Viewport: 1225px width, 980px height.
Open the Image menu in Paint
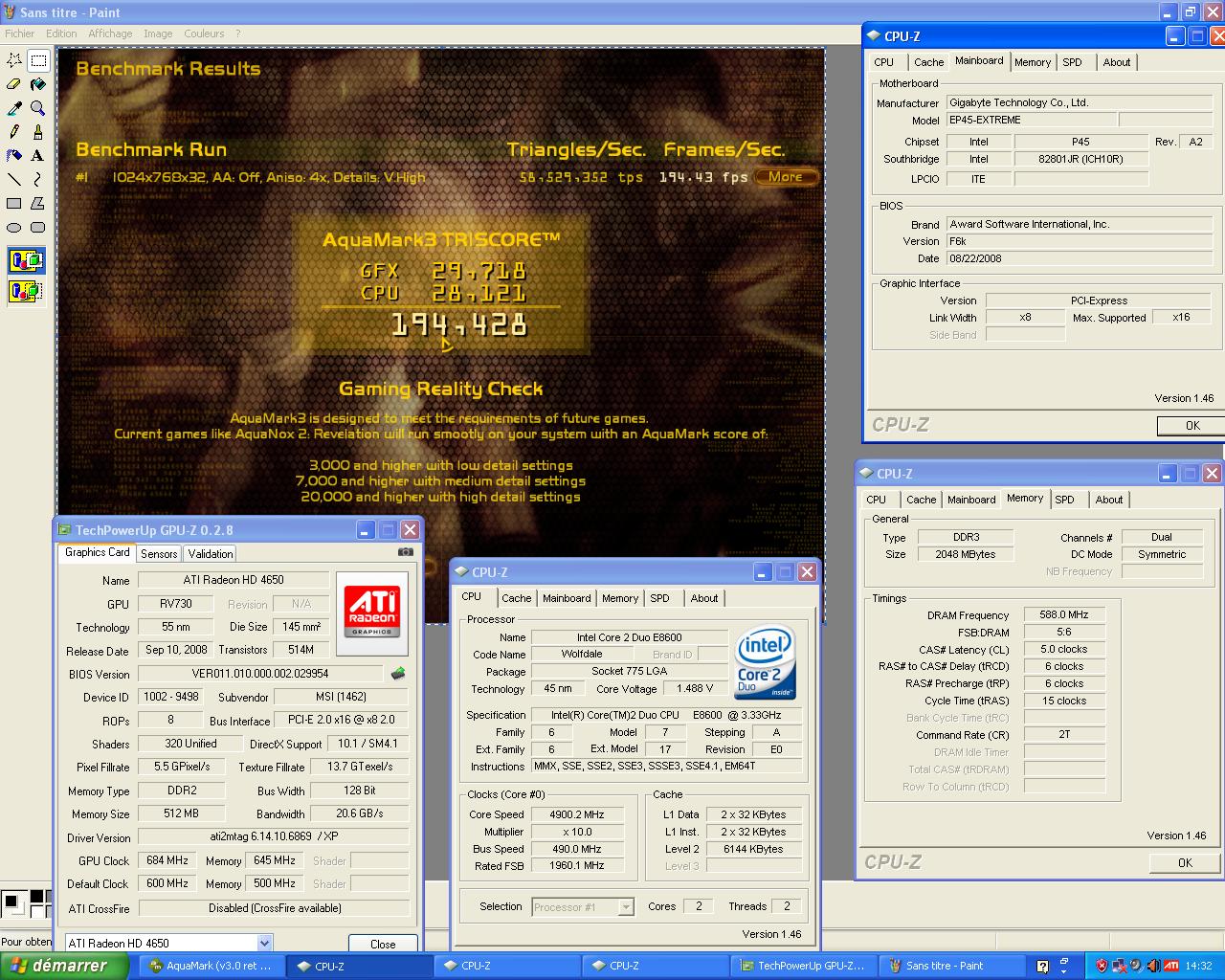point(158,33)
